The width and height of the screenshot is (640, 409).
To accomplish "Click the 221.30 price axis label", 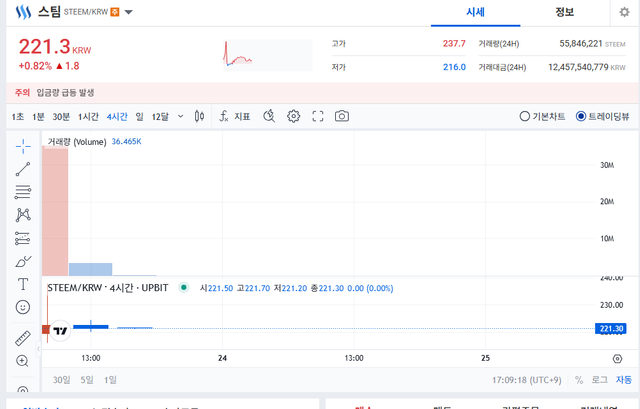I will coord(611,329).
